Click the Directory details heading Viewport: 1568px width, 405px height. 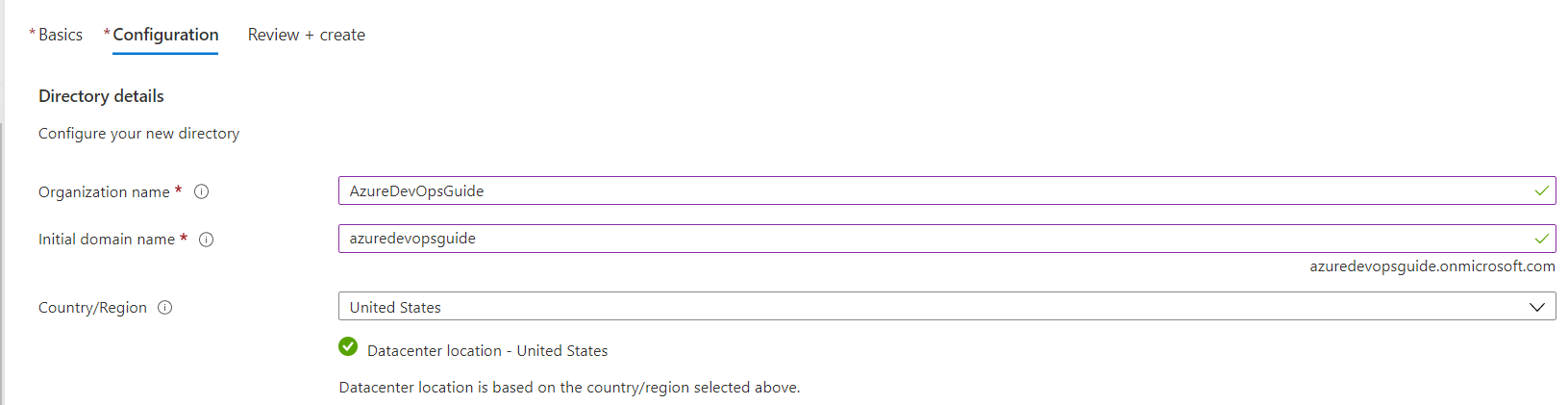(101, 96)
